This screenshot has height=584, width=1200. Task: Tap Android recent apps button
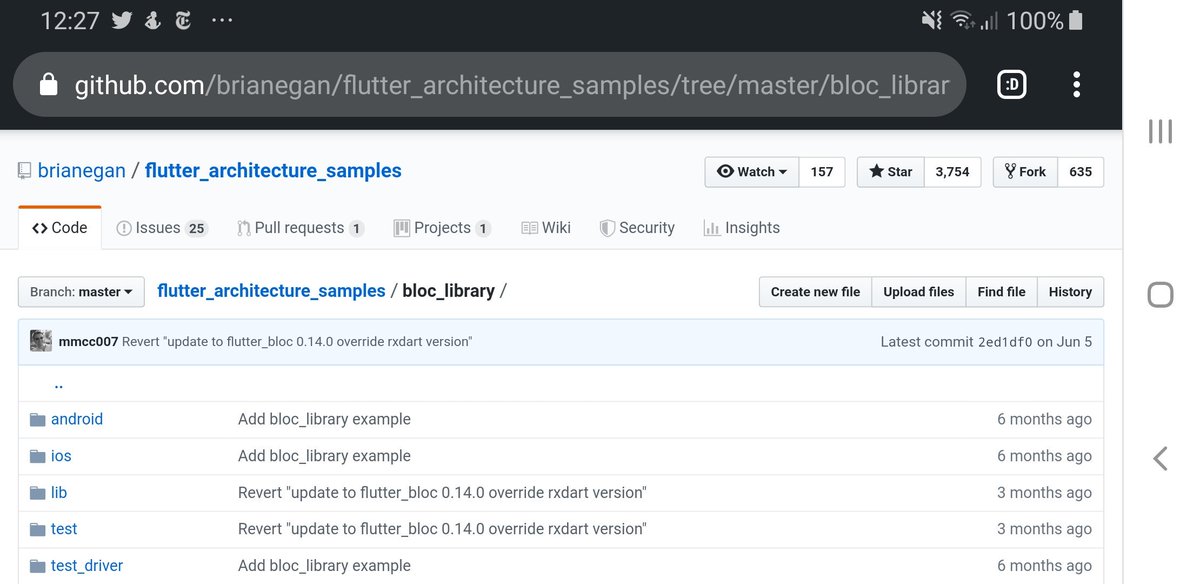(x=1160, y=131)
